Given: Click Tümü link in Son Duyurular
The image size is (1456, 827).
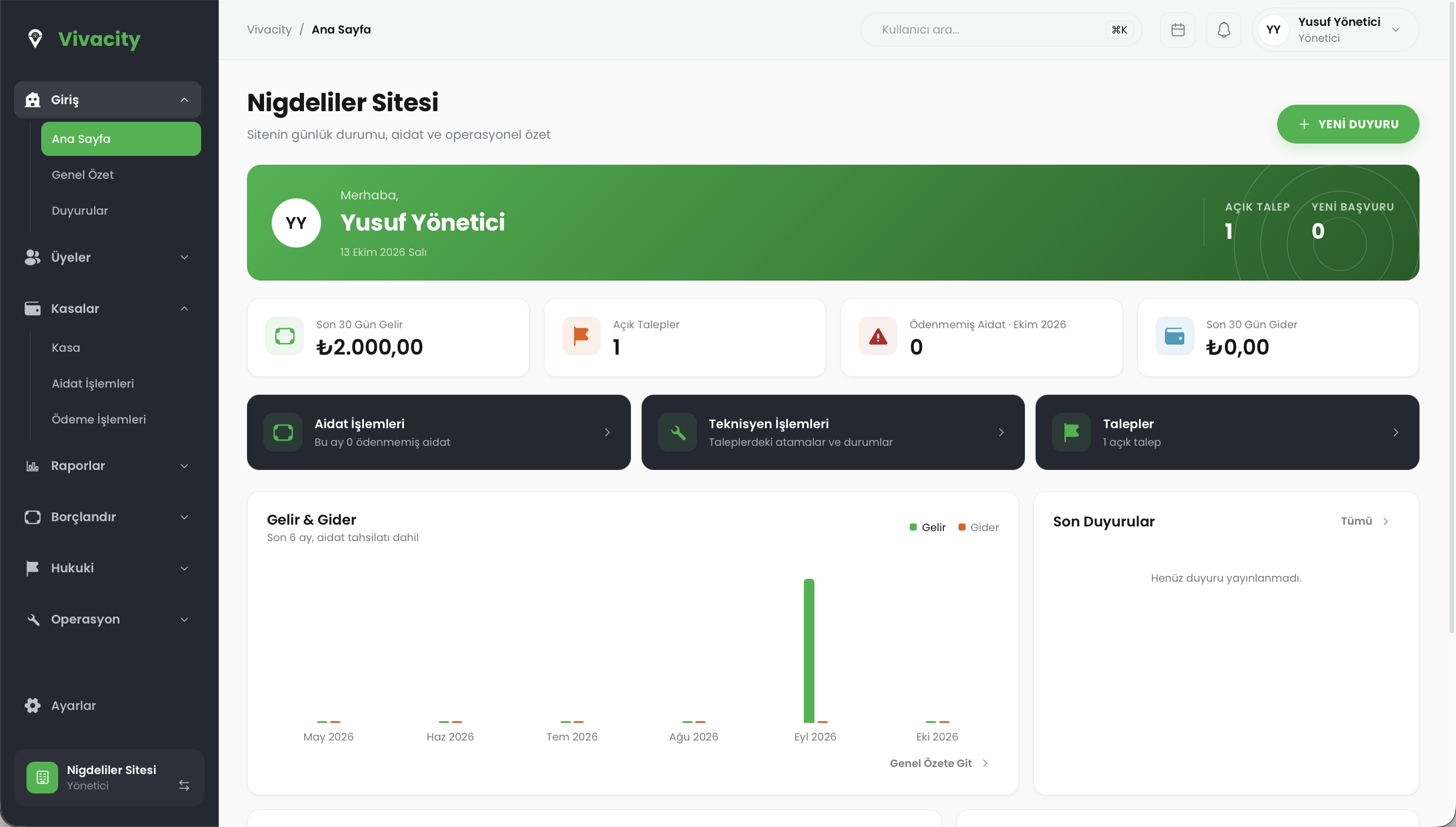Looking at the screenshot, I should pos(1364,521).
